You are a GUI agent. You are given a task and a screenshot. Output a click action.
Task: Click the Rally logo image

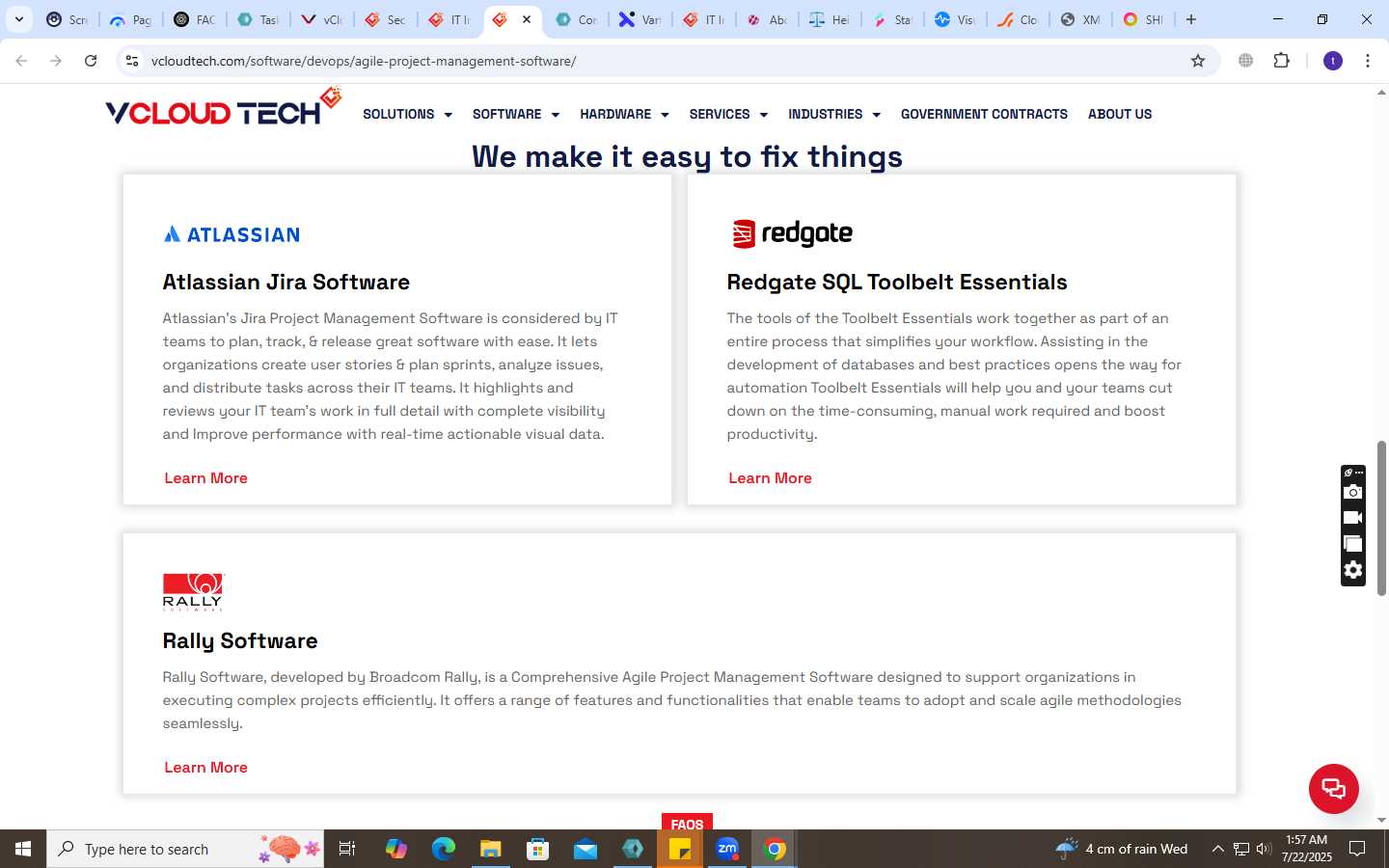click(193, 592)
